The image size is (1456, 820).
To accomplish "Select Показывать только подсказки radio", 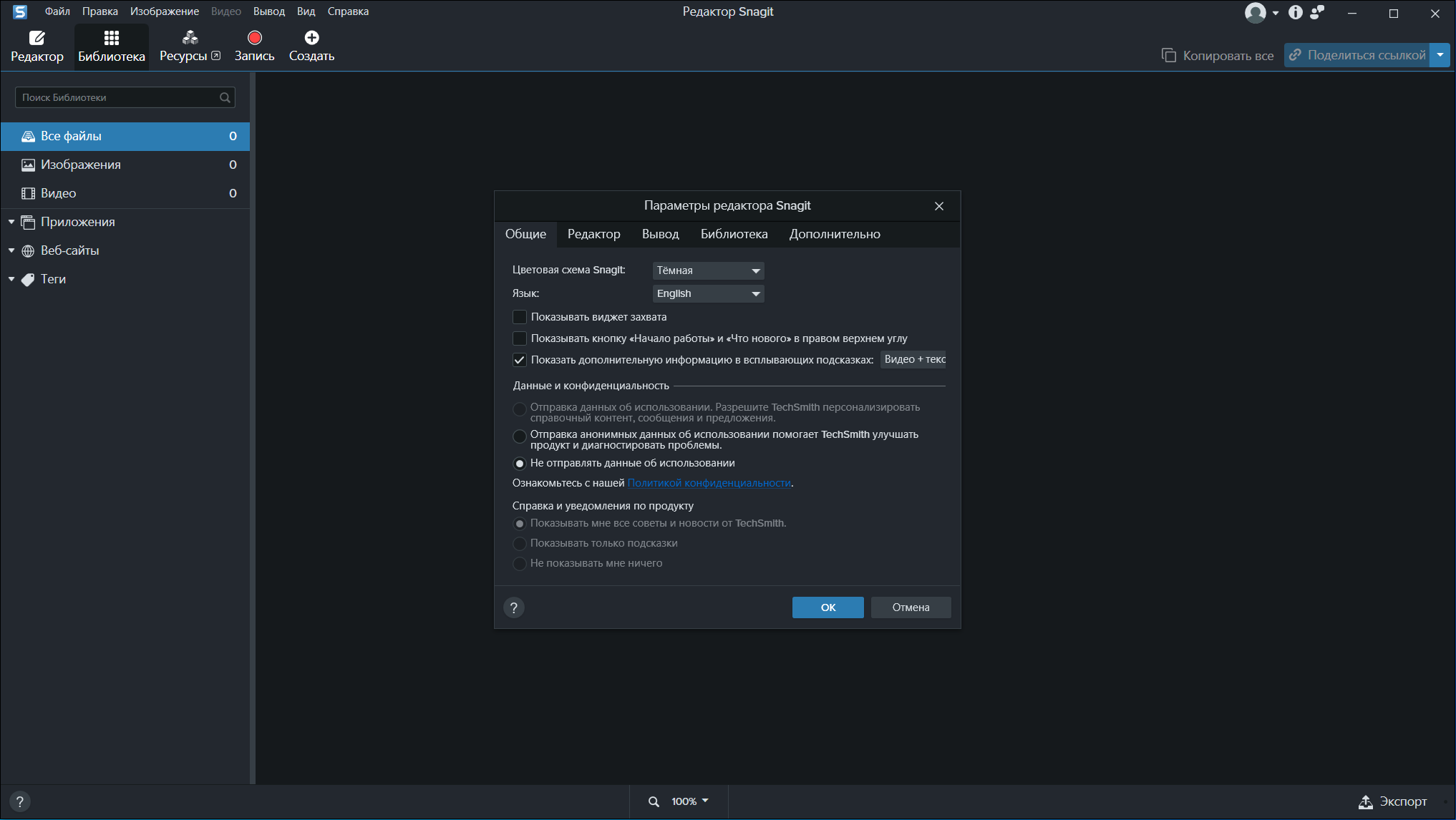I will coord(520,544).
